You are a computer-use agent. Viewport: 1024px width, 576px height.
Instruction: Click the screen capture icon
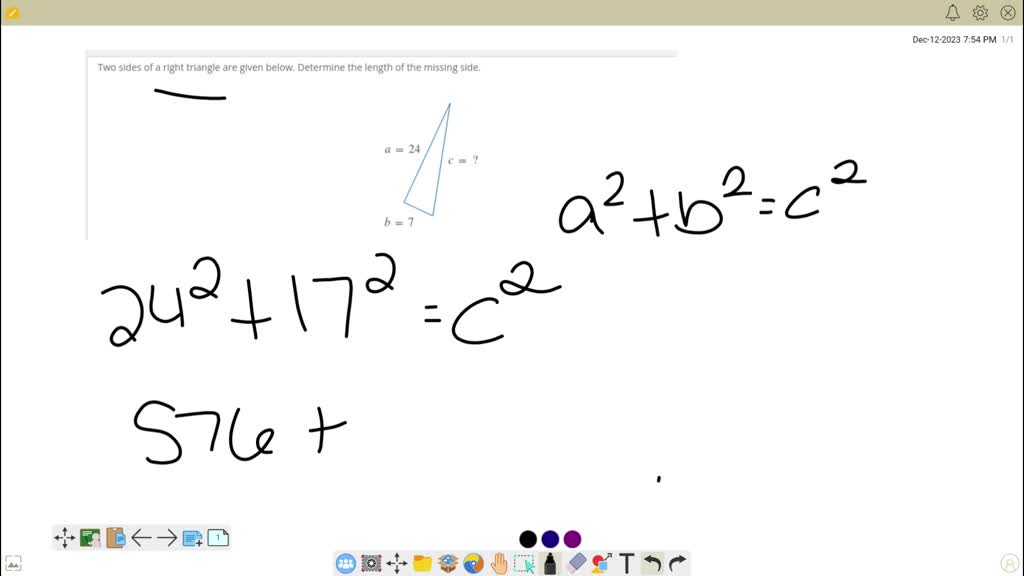371,562
